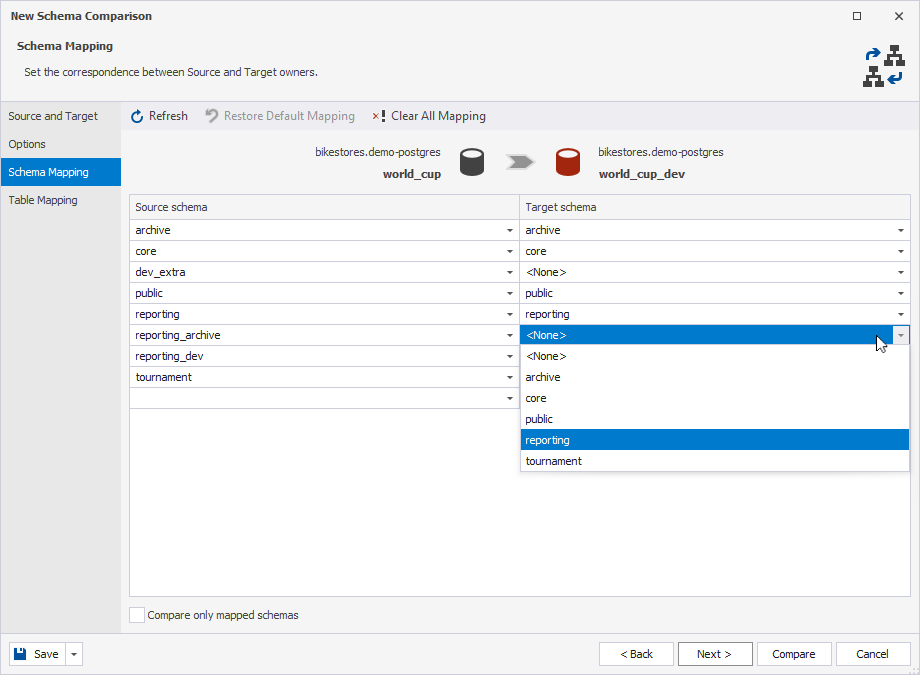Viewport: 920px width, 675px height.
Task: Select the target core schema cell
Action: 715,252
